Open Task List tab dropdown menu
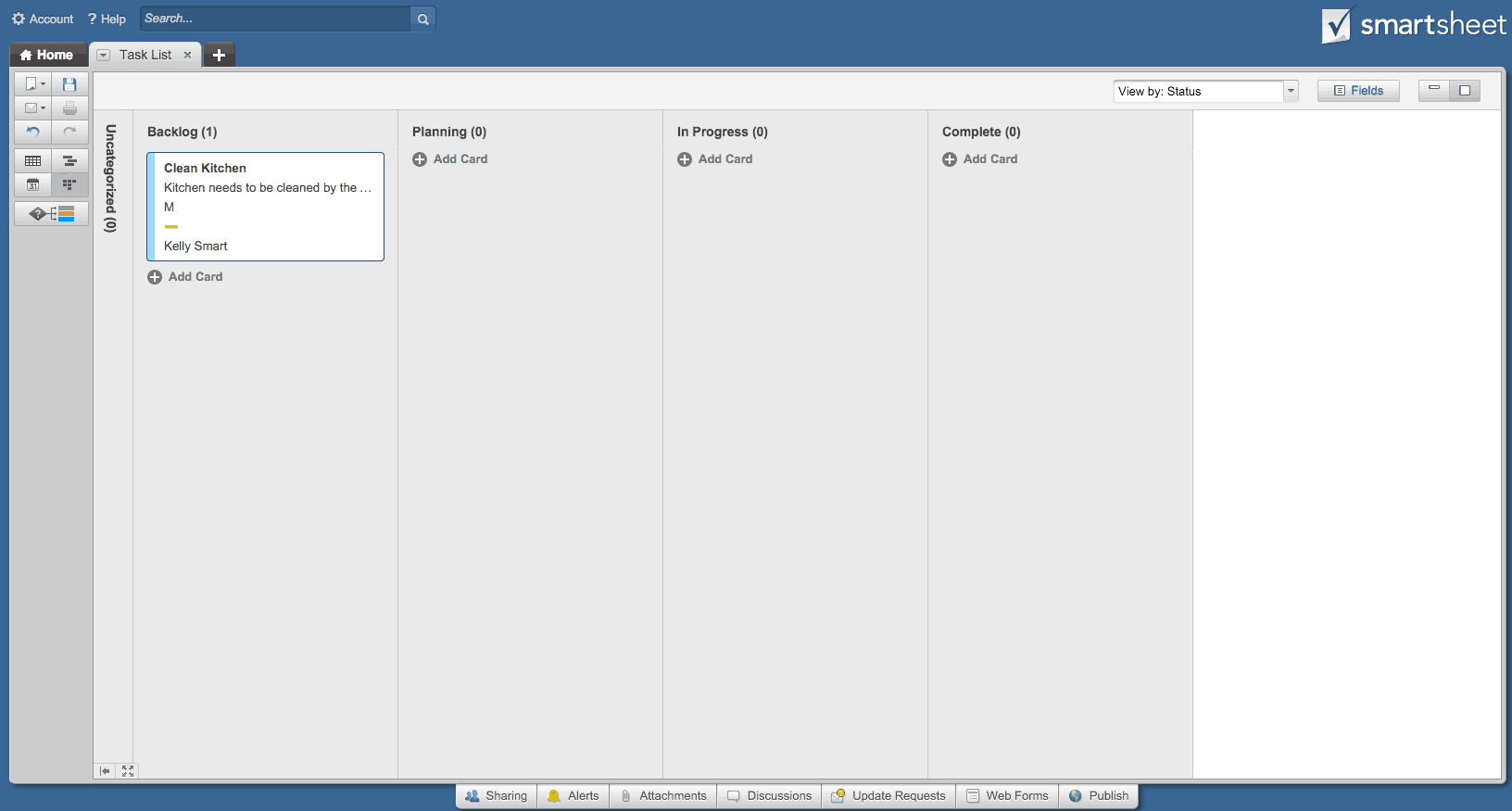 point(104,55)
